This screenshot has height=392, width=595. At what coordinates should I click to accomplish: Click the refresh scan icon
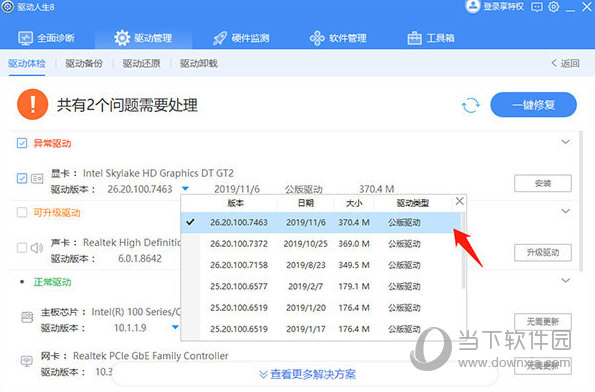[x=471, y=105]
